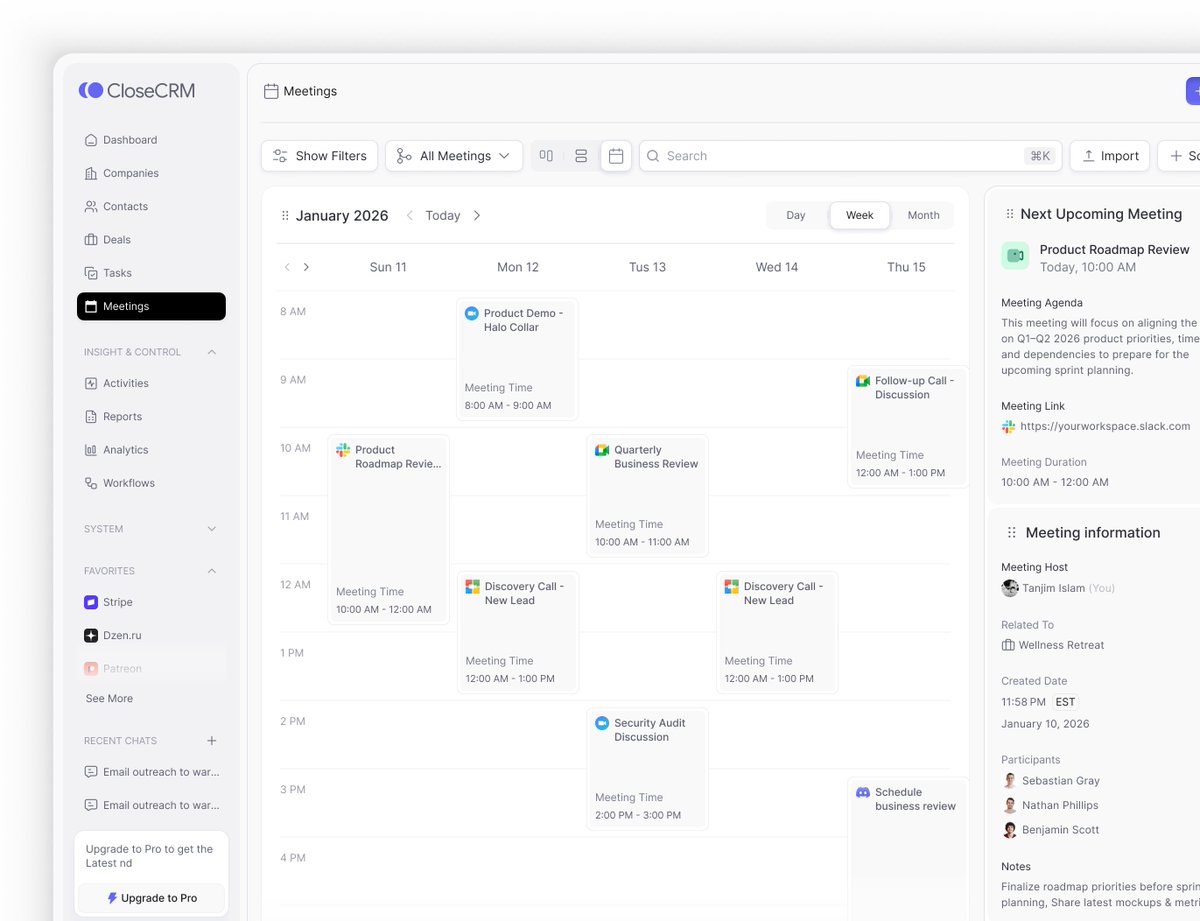This screenshot has width=1200, height=921.
Task: Open Wednesday's Discovery Call - New Lead
Action: pyautogui.click(x=777, y=632)
